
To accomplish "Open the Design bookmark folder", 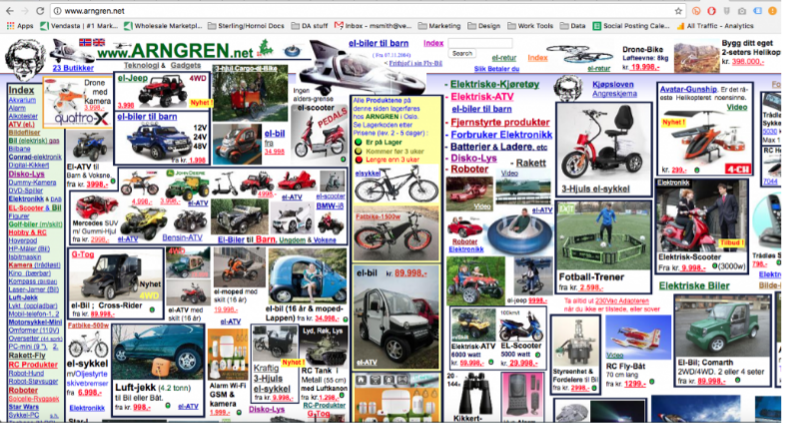I will [x=484, y=26].
